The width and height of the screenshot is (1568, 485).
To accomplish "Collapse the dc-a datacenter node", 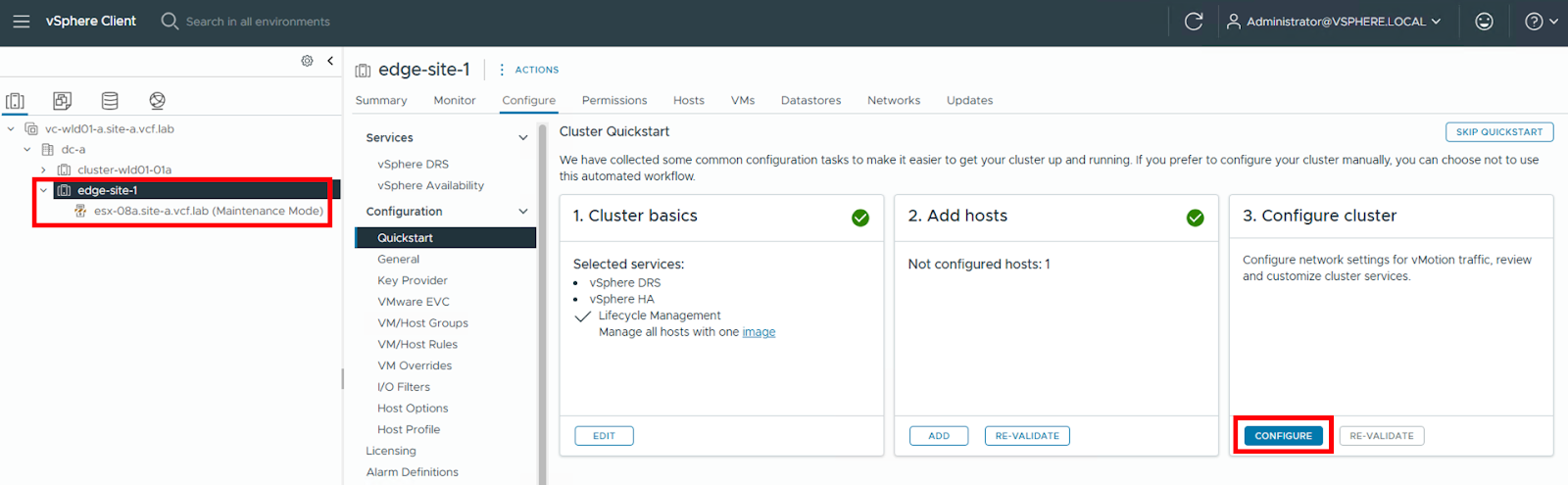I will [27, 150].
